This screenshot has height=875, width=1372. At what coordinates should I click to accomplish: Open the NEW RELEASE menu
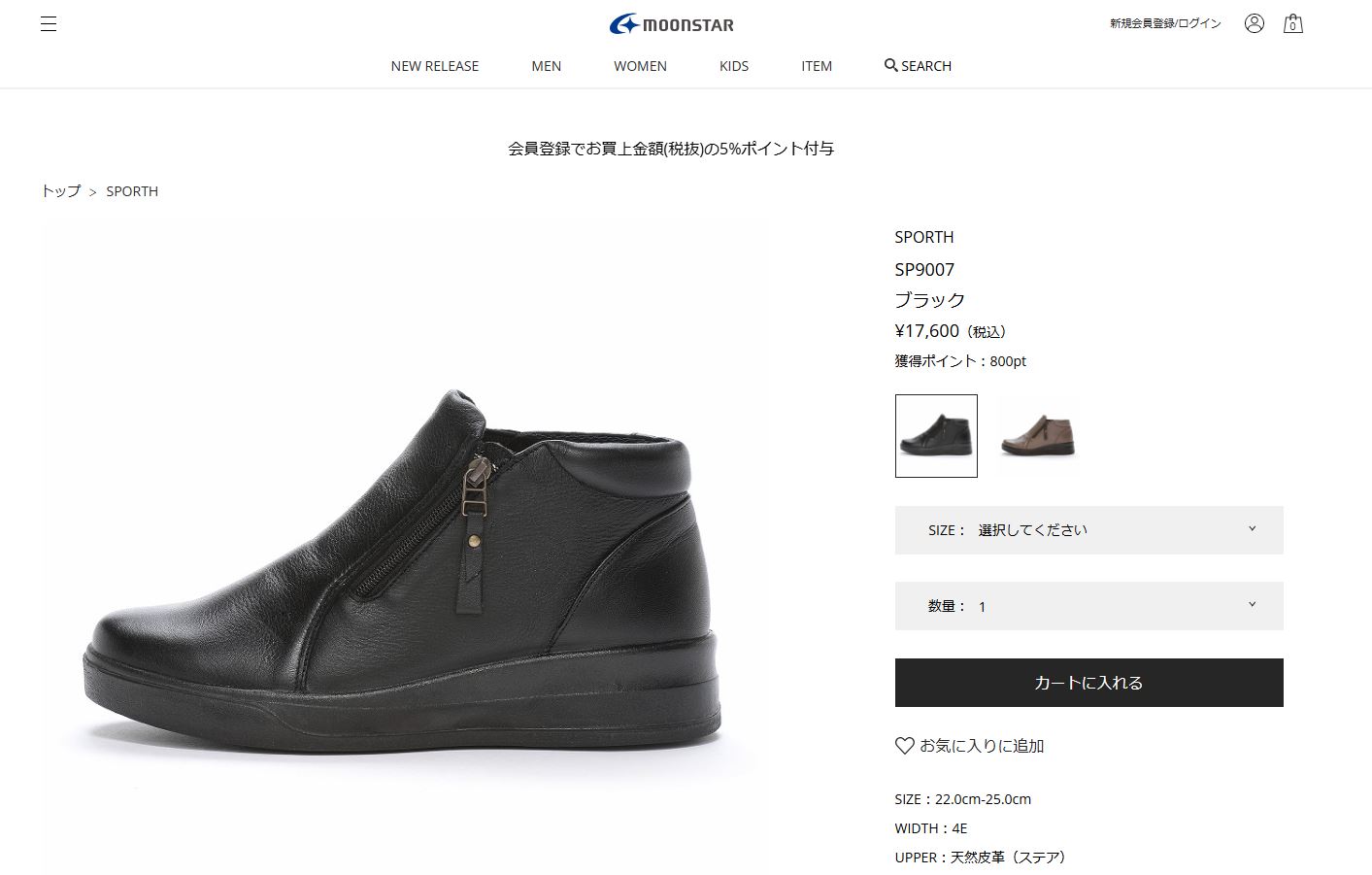435,66
